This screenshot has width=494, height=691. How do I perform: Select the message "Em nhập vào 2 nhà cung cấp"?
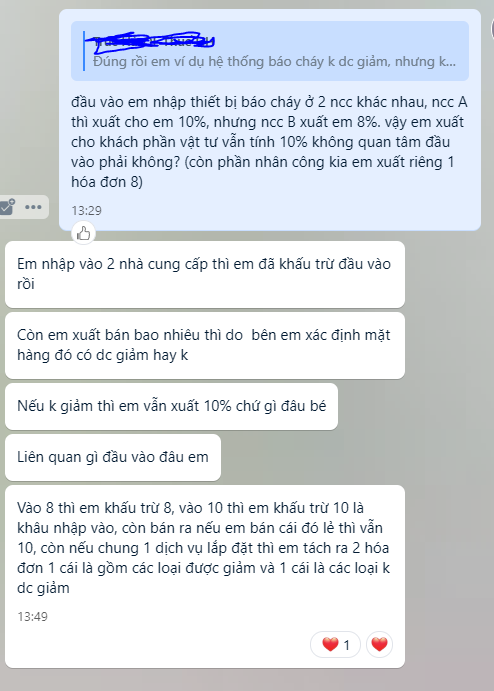[x=204, y=274]
